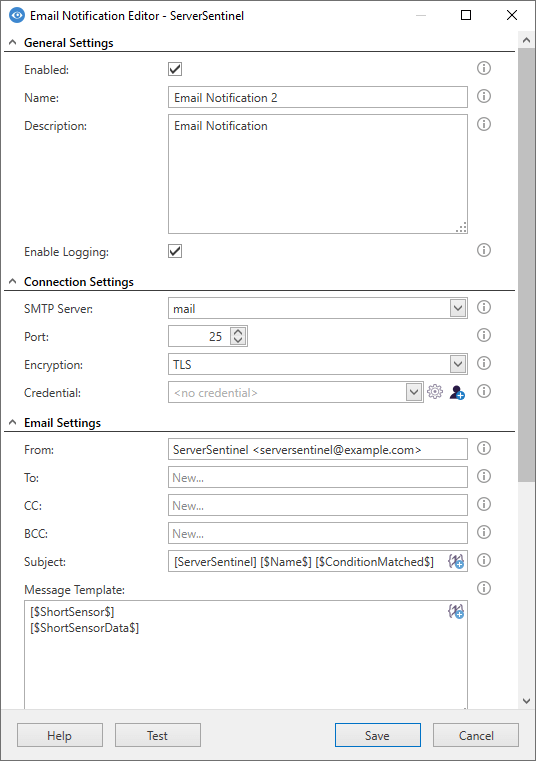Click the To recipients field
The width and height of the screenshot is (536, 761).
(x=318, y=478)
